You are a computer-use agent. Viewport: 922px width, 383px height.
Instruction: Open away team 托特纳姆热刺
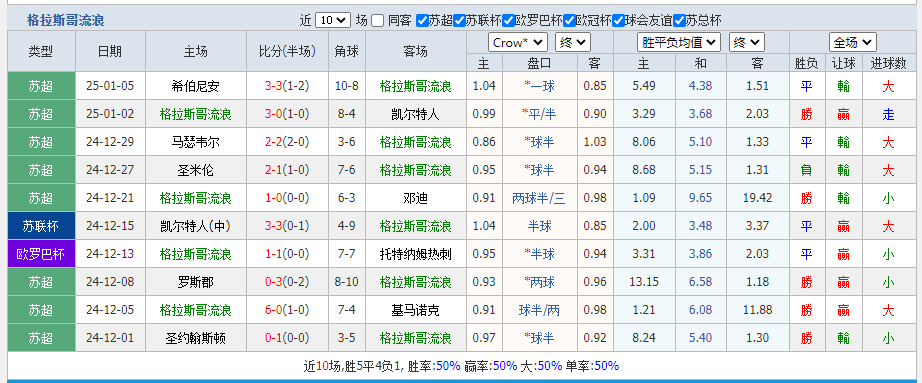(416, 254)
